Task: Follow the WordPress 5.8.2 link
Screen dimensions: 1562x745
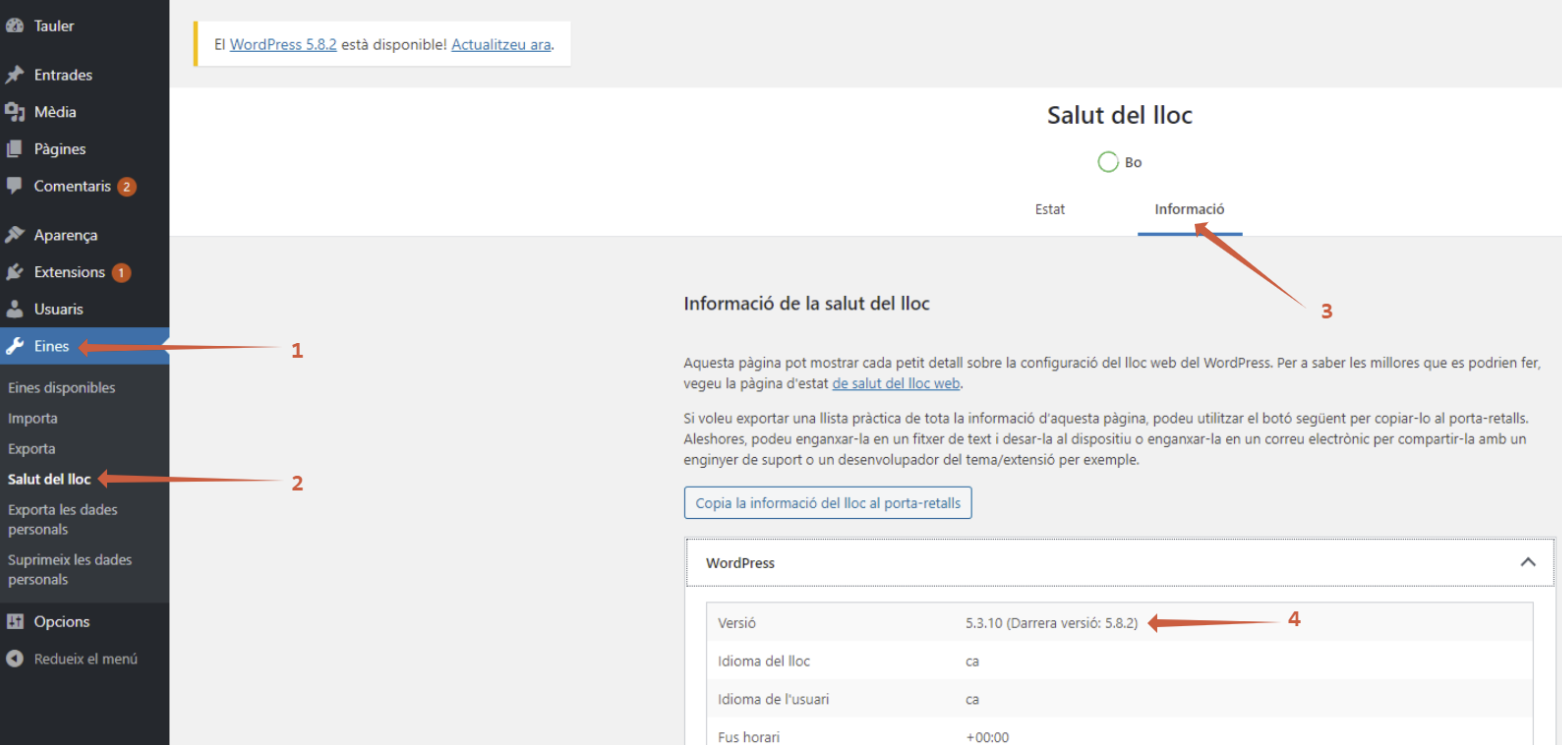Action: [283, 45]
